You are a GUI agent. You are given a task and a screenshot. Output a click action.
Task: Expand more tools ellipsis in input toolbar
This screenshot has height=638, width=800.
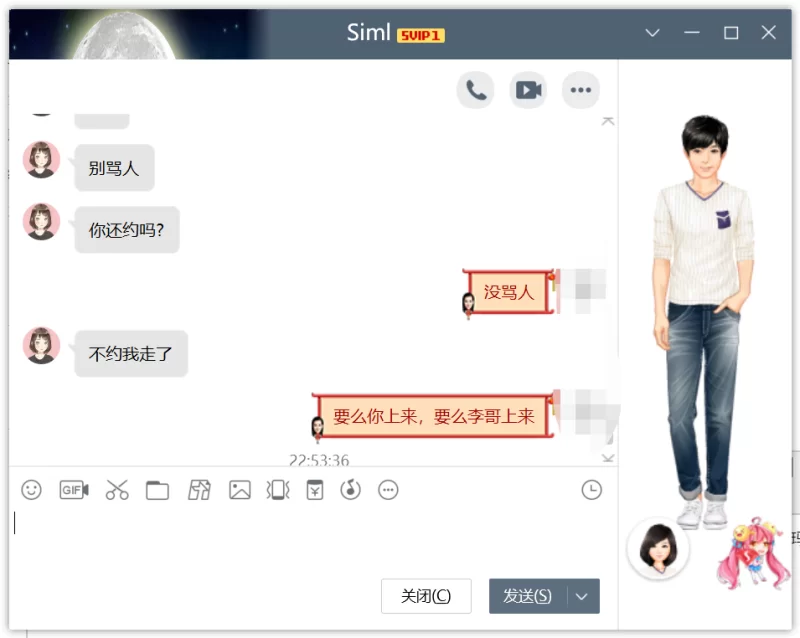click(x=389, y=490)
